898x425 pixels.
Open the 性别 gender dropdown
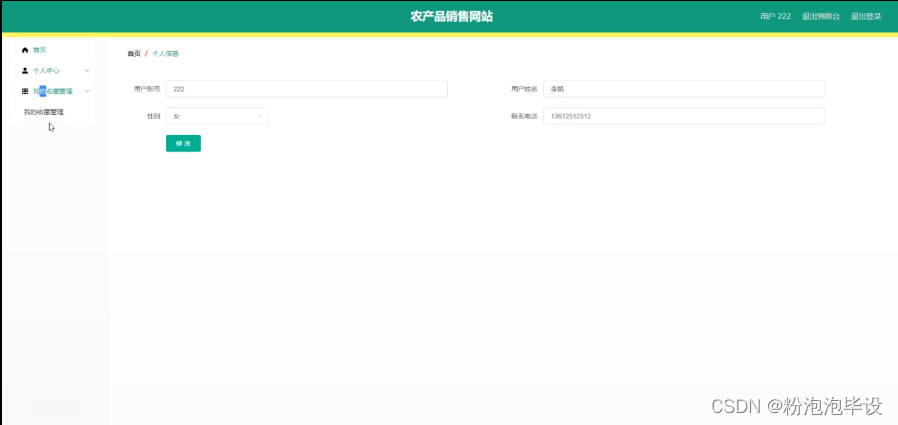coord(216,116)
